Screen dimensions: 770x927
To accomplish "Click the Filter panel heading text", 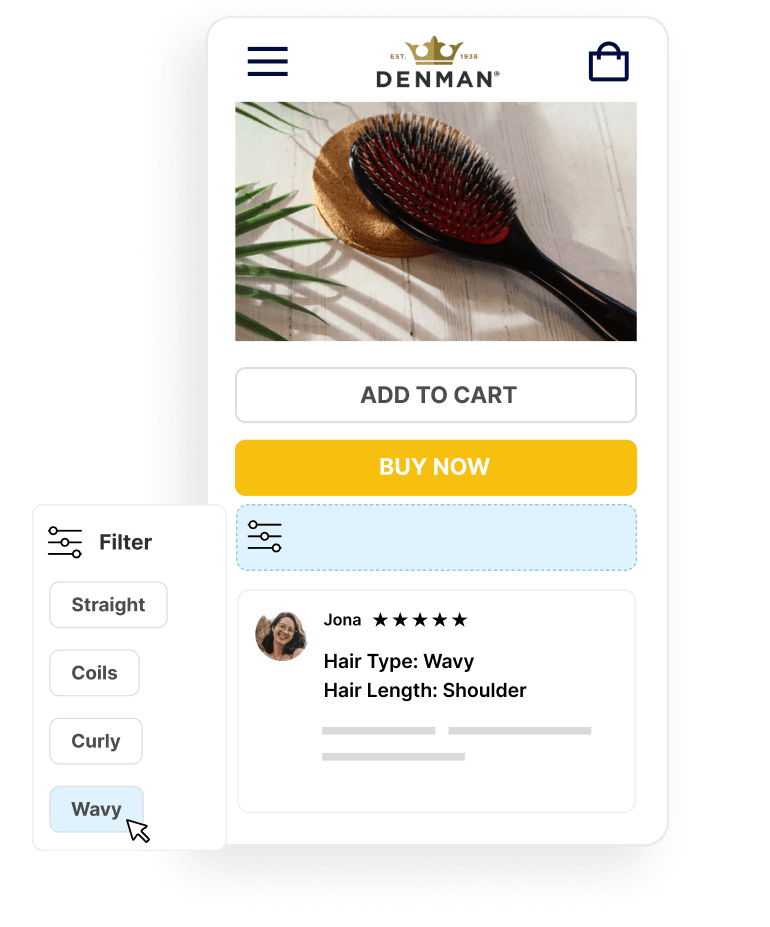I will [125, 542].
